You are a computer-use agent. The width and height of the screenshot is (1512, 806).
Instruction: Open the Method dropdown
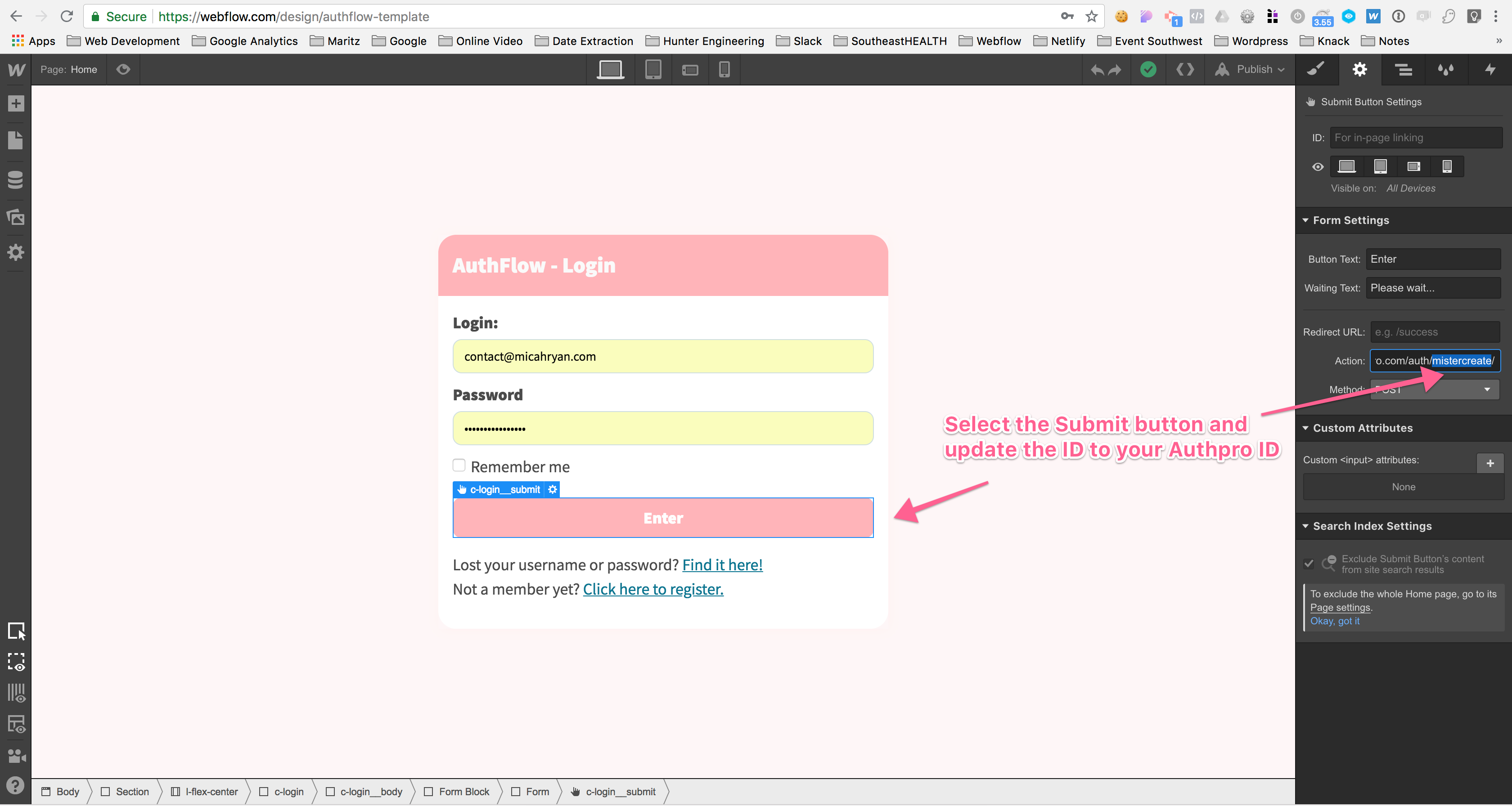[x=1435, y=390]
